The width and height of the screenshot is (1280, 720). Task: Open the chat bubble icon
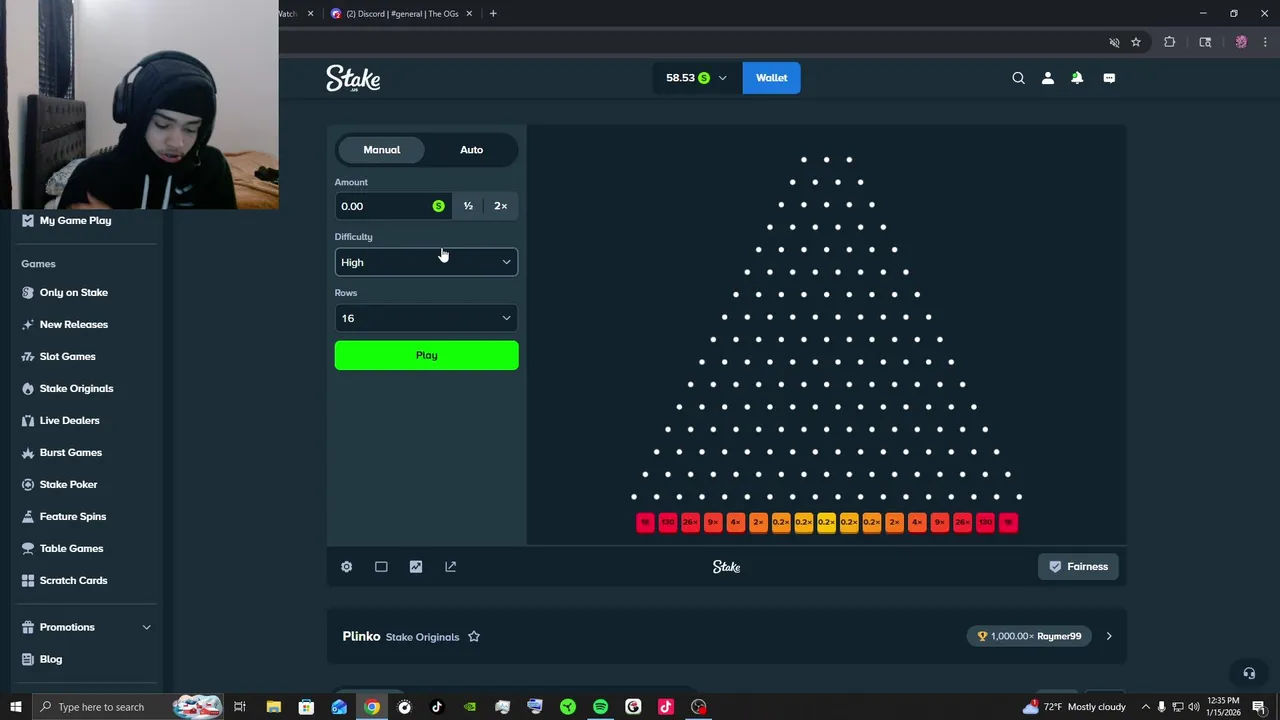click(1109, 78)
